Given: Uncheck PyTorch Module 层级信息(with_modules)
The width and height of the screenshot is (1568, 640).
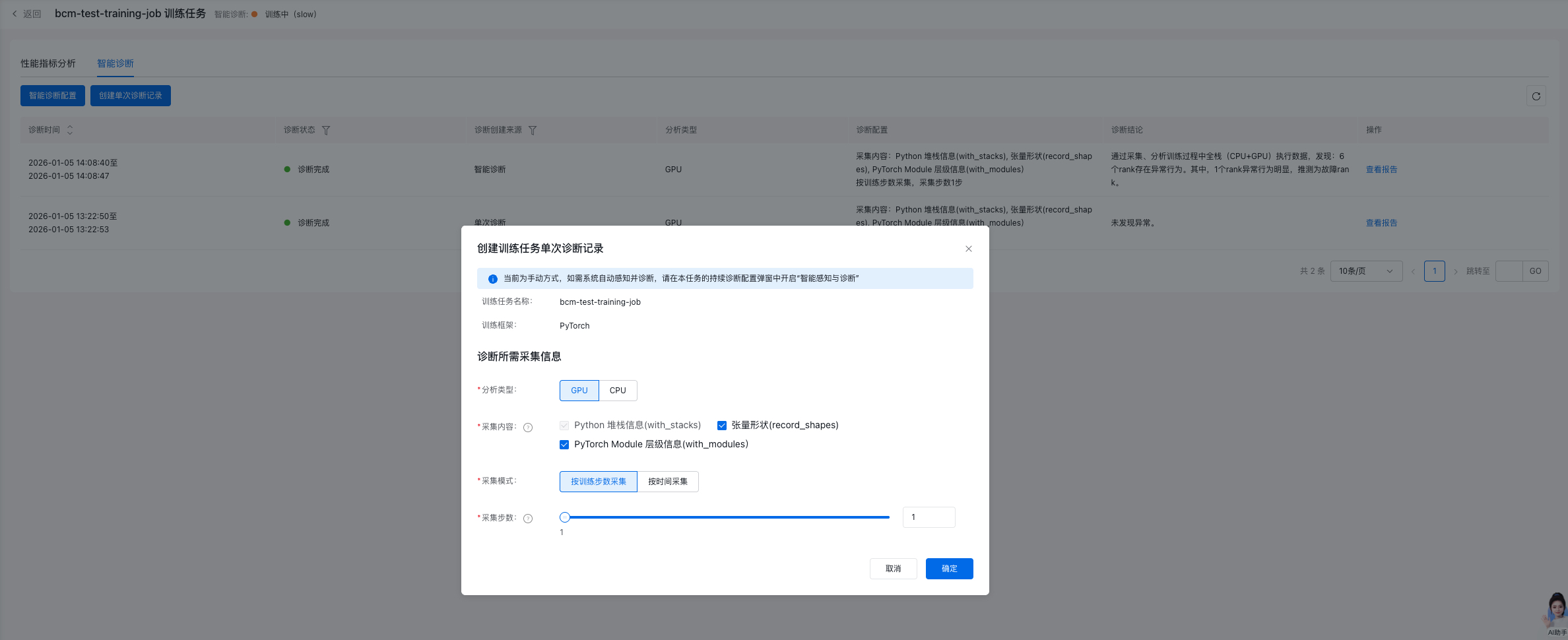Looking at the screenshot, I should 564,444.
